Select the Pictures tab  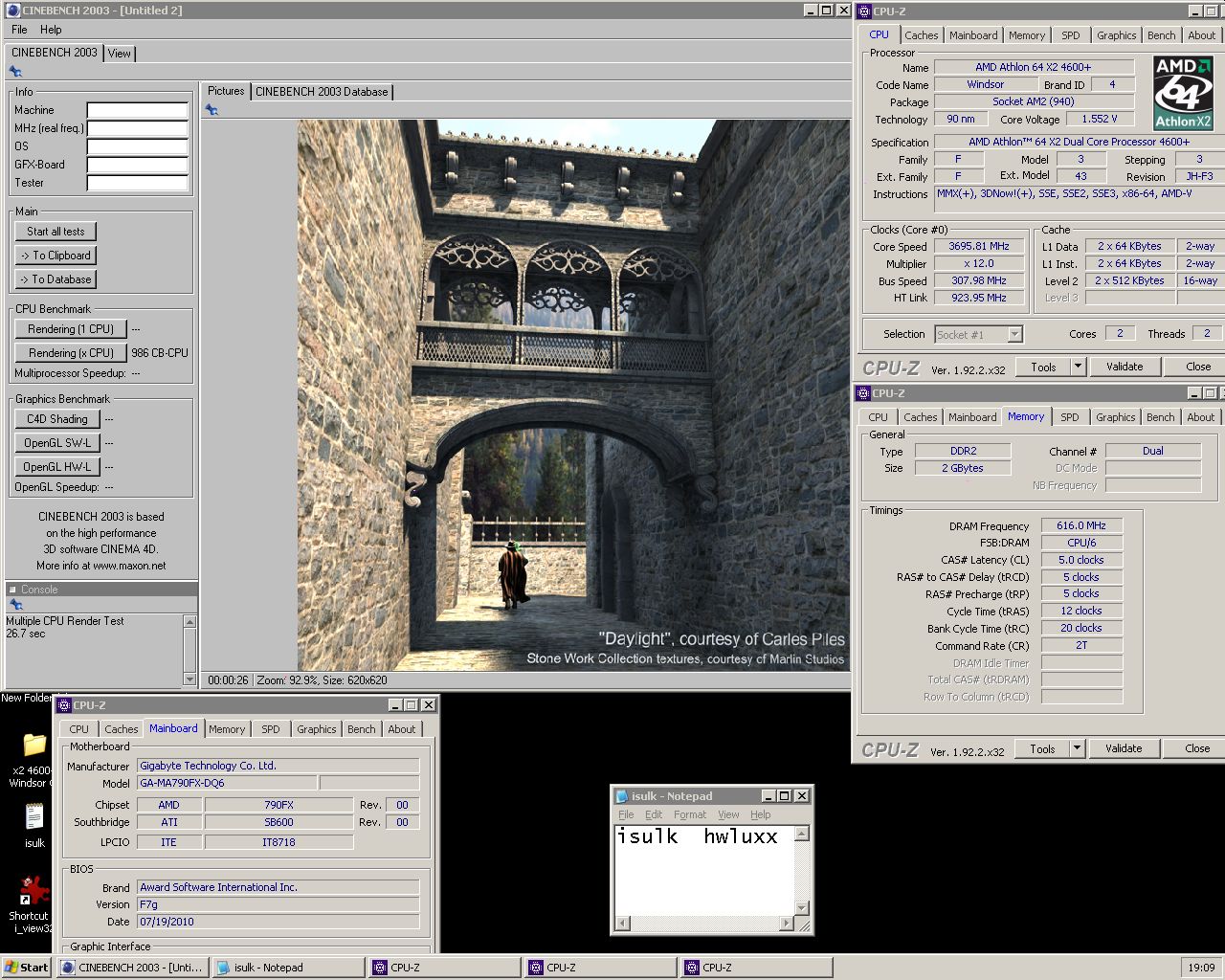[226, 91]
